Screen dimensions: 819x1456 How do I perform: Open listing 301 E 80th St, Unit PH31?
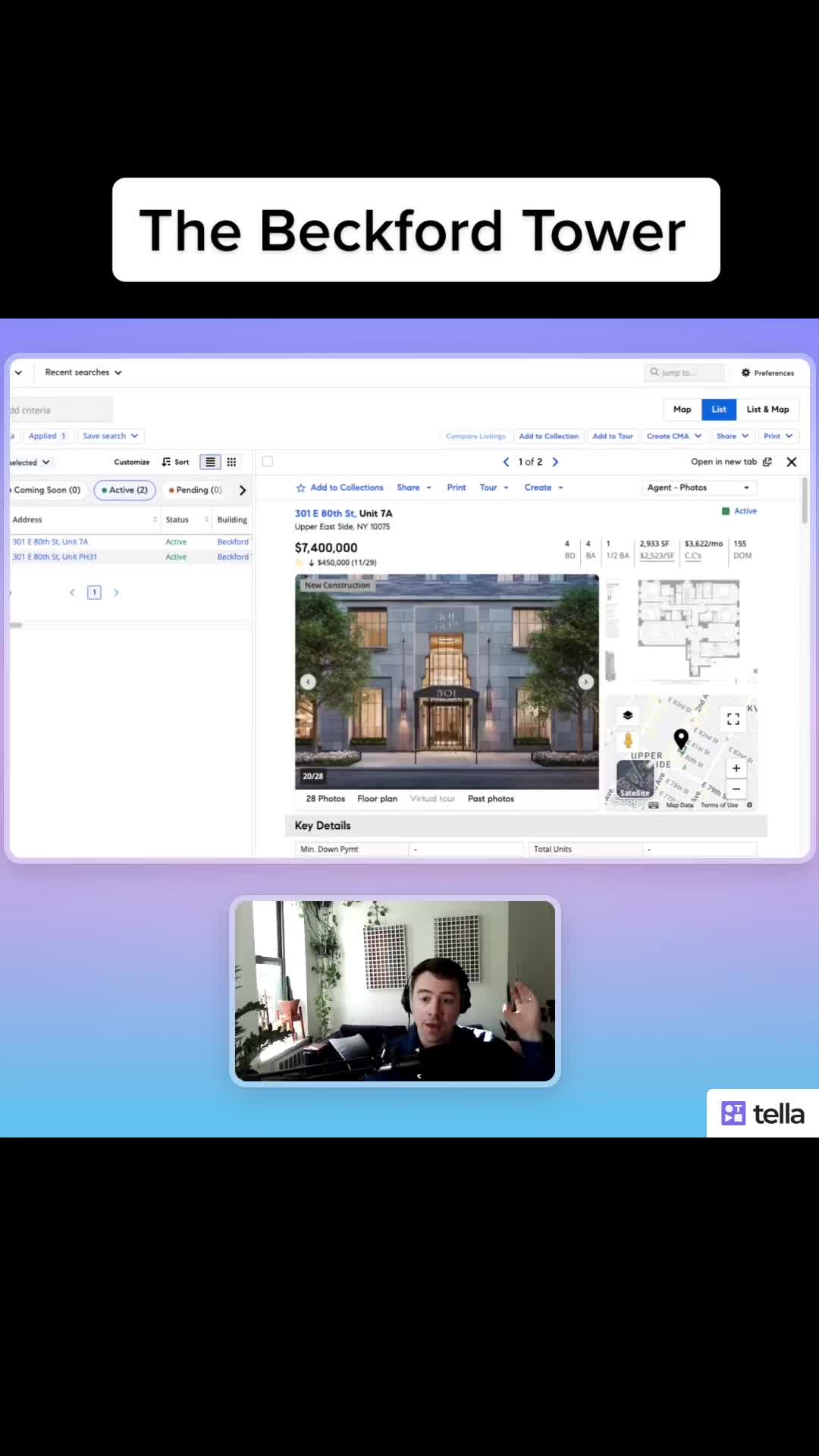55,557
